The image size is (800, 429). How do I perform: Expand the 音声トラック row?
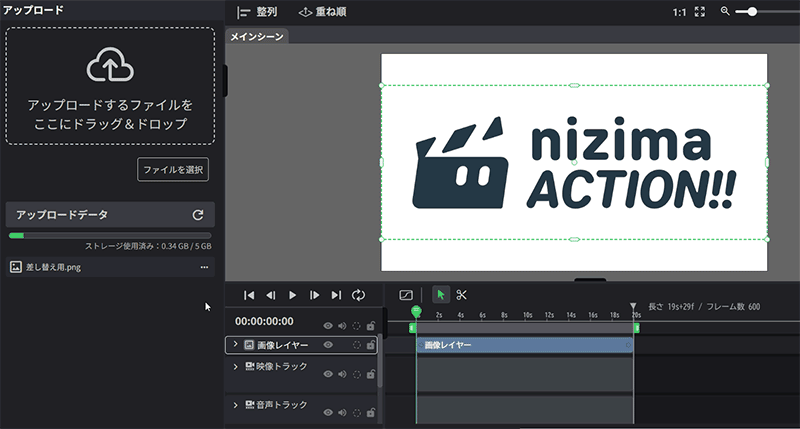click(235, 405)
